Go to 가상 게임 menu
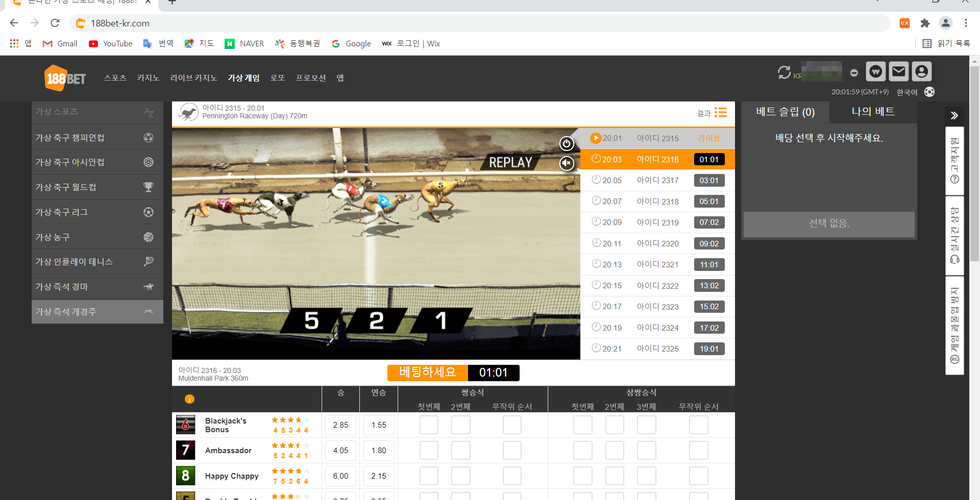 pyautogui.click(x=244, y=78)
